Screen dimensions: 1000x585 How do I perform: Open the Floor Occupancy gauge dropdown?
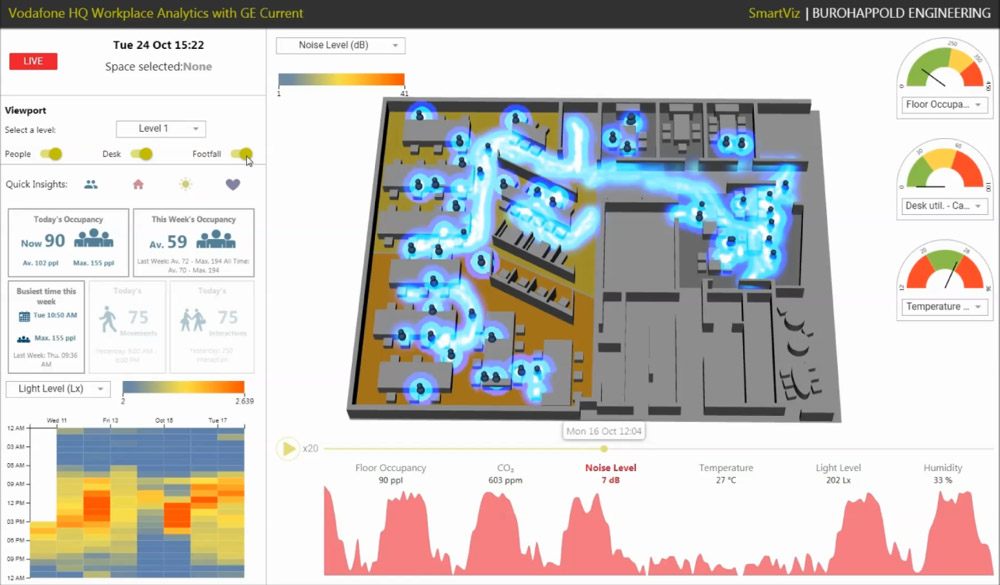[x=945, y=105]
